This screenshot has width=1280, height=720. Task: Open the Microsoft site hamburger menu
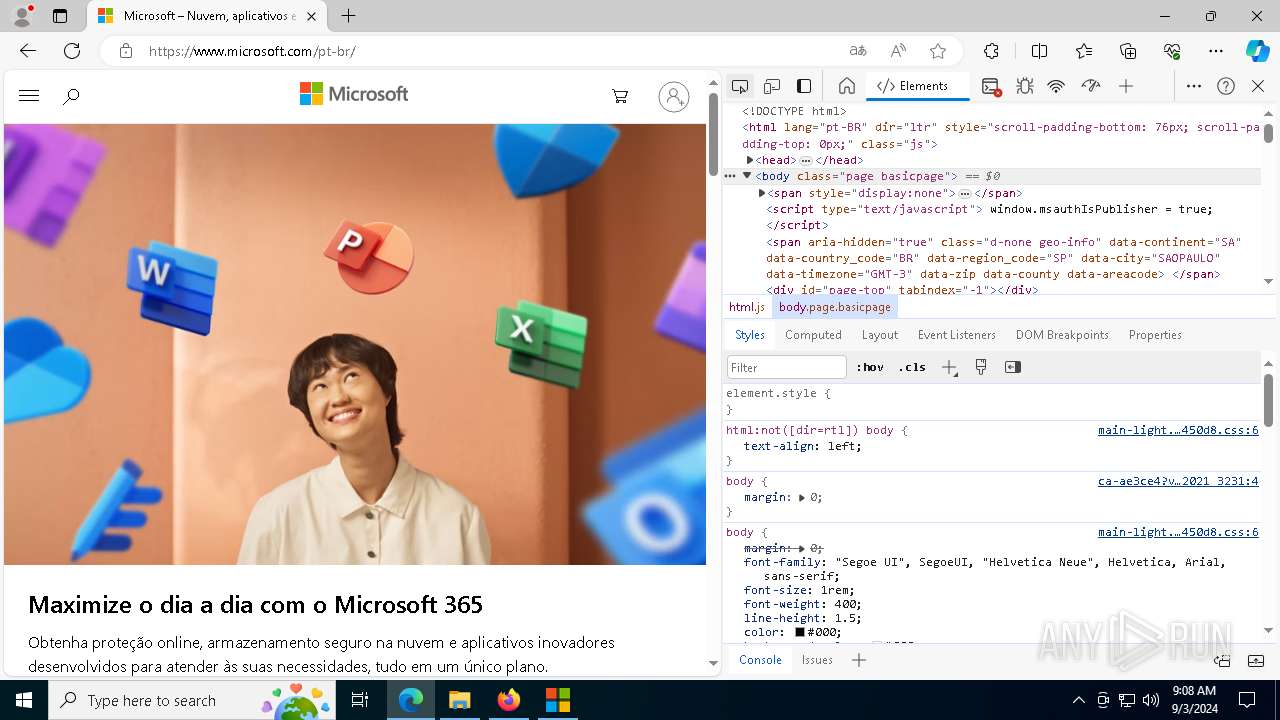pyautogui.click(x=29, y=96)
